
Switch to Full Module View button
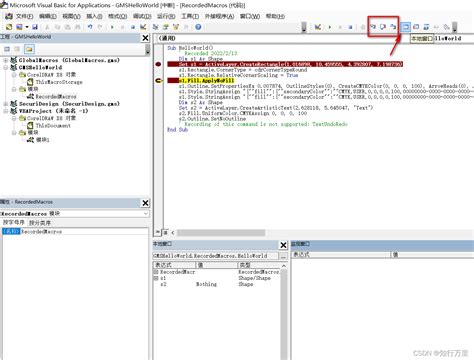166,232
